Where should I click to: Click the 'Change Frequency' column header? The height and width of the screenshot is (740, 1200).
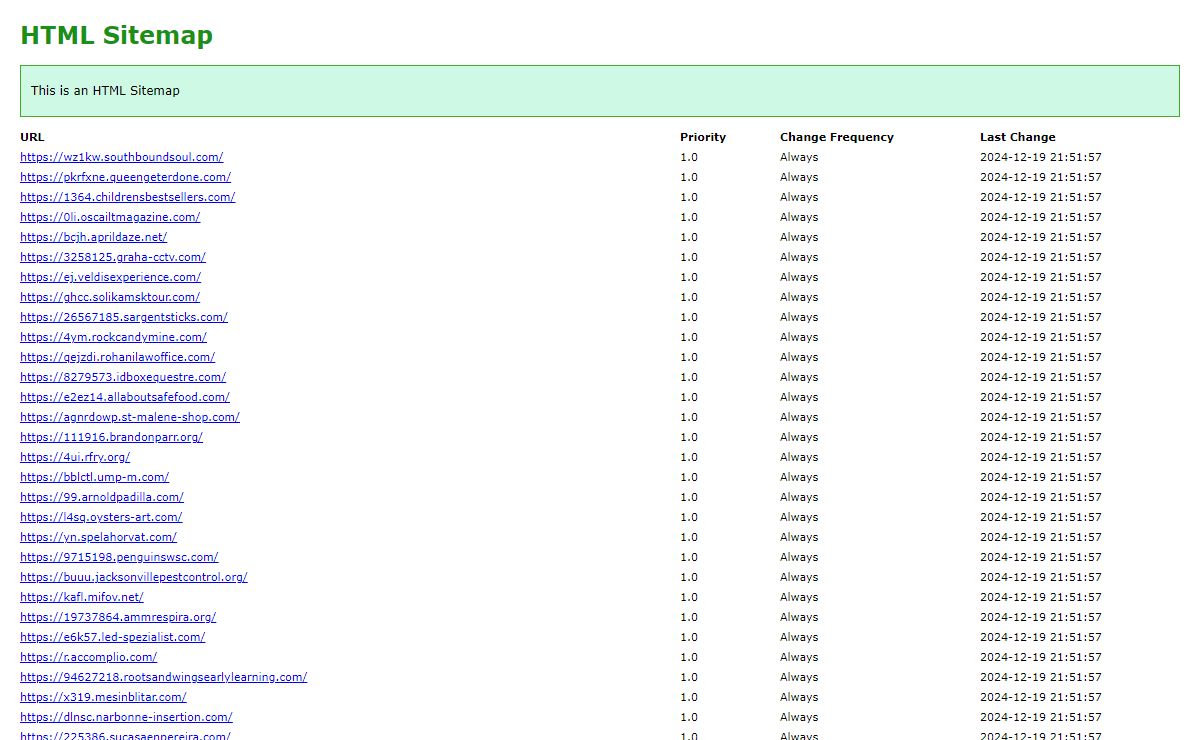pyautogui.click(x=837, y=137)
